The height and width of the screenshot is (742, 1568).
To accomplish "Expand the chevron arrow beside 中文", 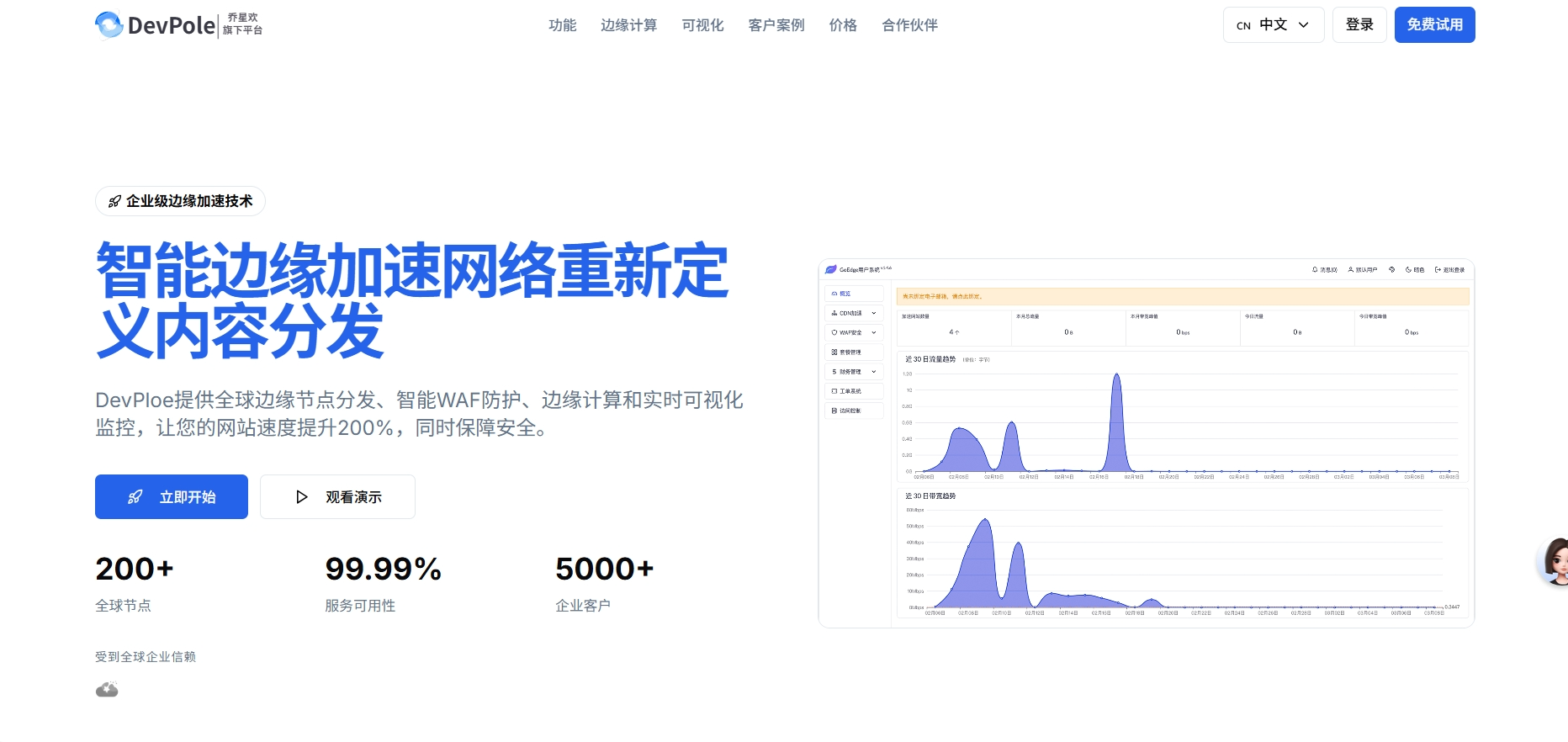I will click(x=1304, y=25).
